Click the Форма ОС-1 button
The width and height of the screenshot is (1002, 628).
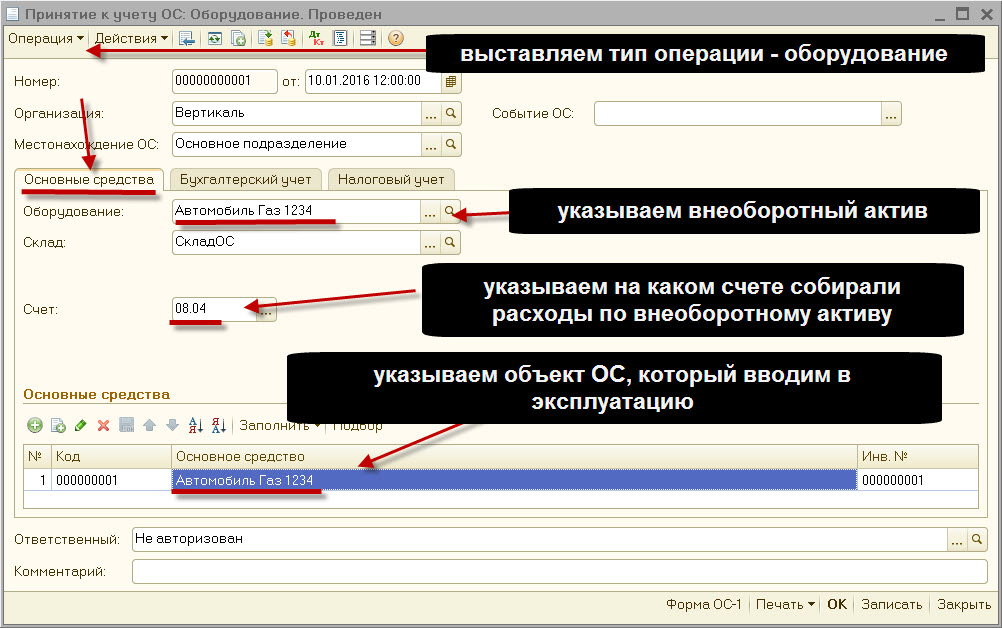(x=703, y=605)
